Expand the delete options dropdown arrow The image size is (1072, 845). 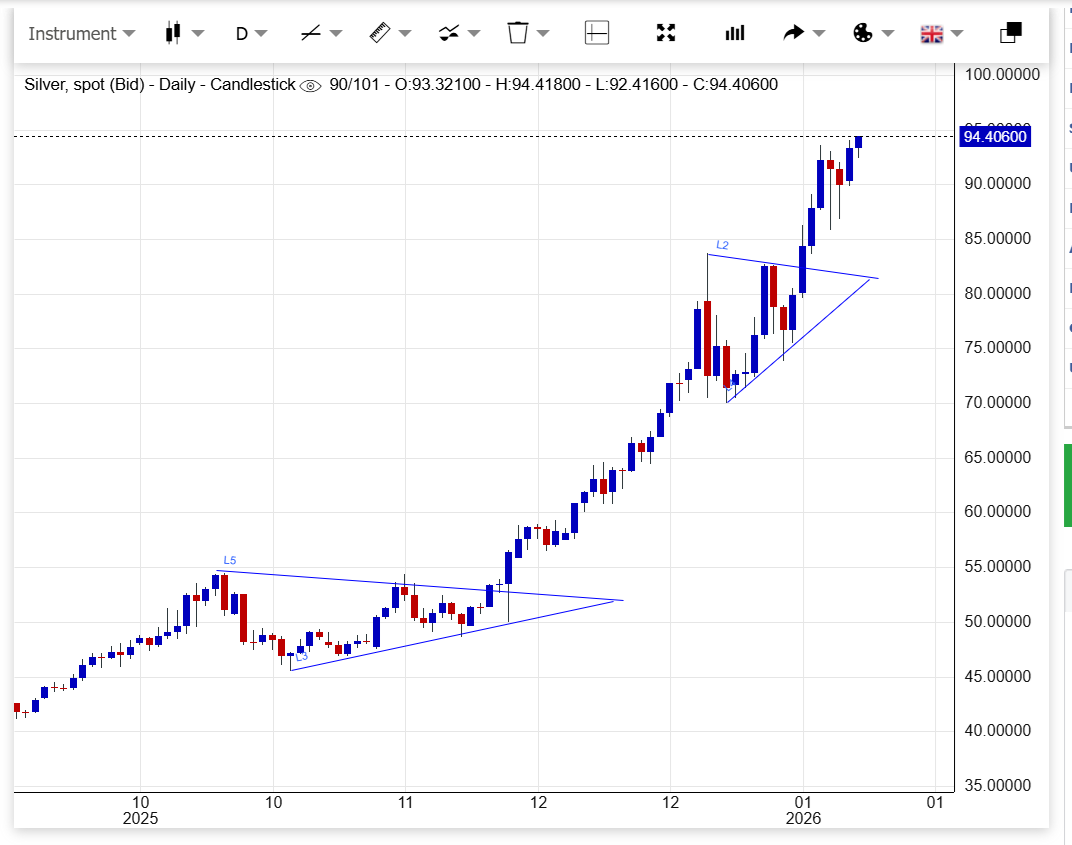[x=543, y=33]
